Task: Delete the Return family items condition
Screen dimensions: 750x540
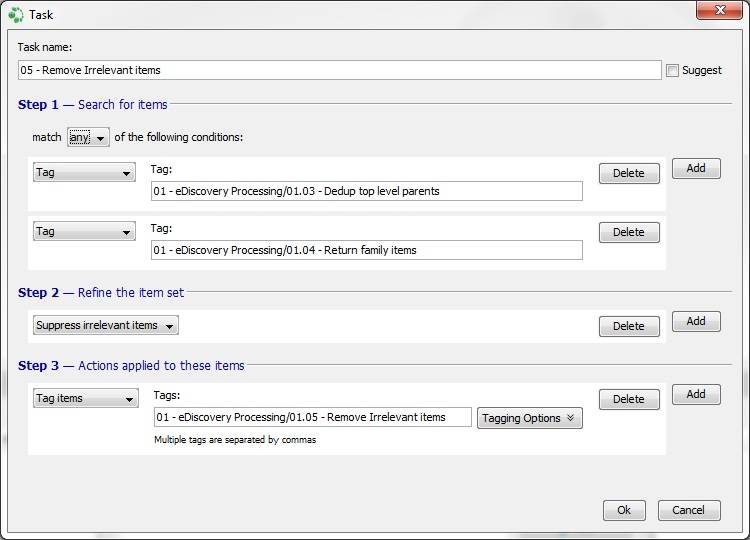Action: pyautogui.click(x=629, y=232)
